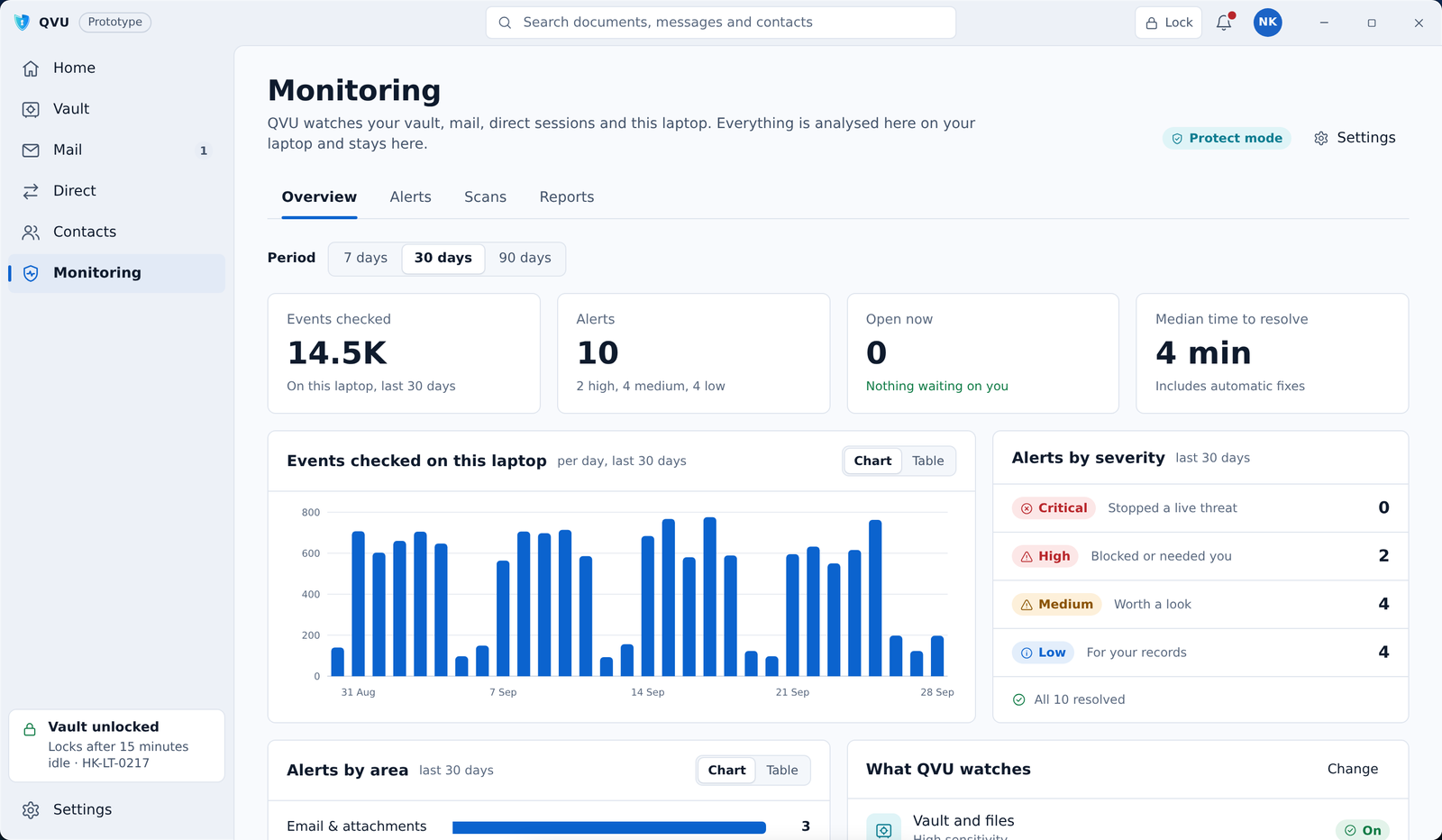Toggle Vault and files On status
Image resolution: width=1442 pixels, height=840 pixels.
coord(1363,830)
